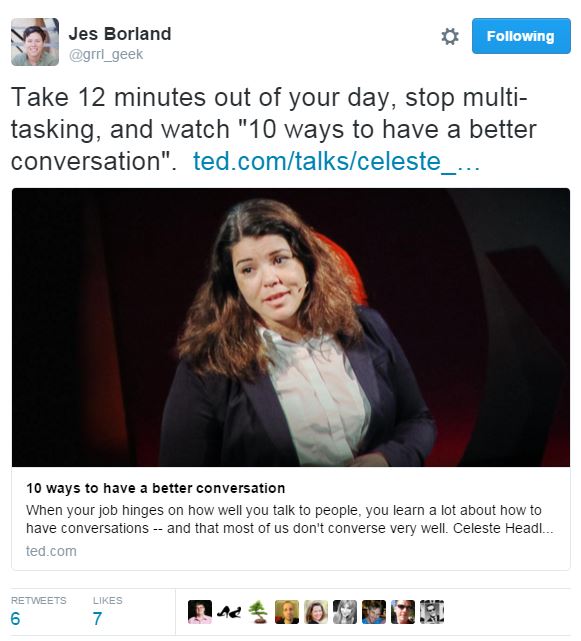Open Jes Borland's profile picture
The width and height of the screenshot is (581, 641).
[35, 42]
